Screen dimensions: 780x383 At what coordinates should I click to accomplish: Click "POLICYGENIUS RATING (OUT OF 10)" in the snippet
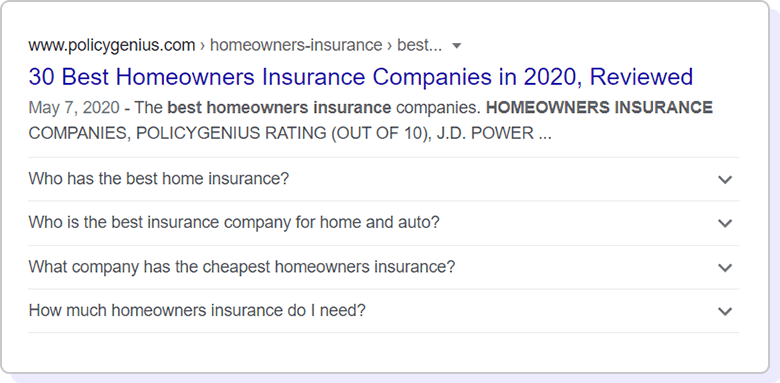pos(284,133)
